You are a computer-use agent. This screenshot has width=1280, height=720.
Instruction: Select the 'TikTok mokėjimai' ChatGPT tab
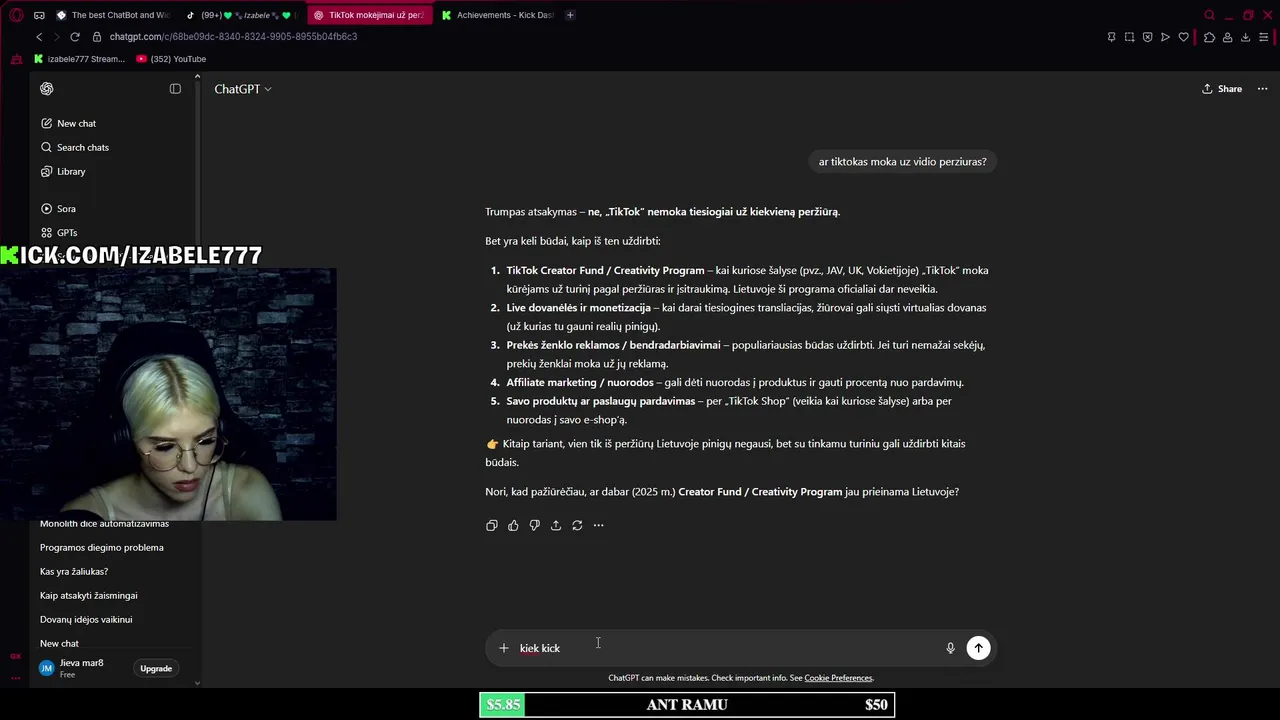pyautogui.click(x=369, y=15)
